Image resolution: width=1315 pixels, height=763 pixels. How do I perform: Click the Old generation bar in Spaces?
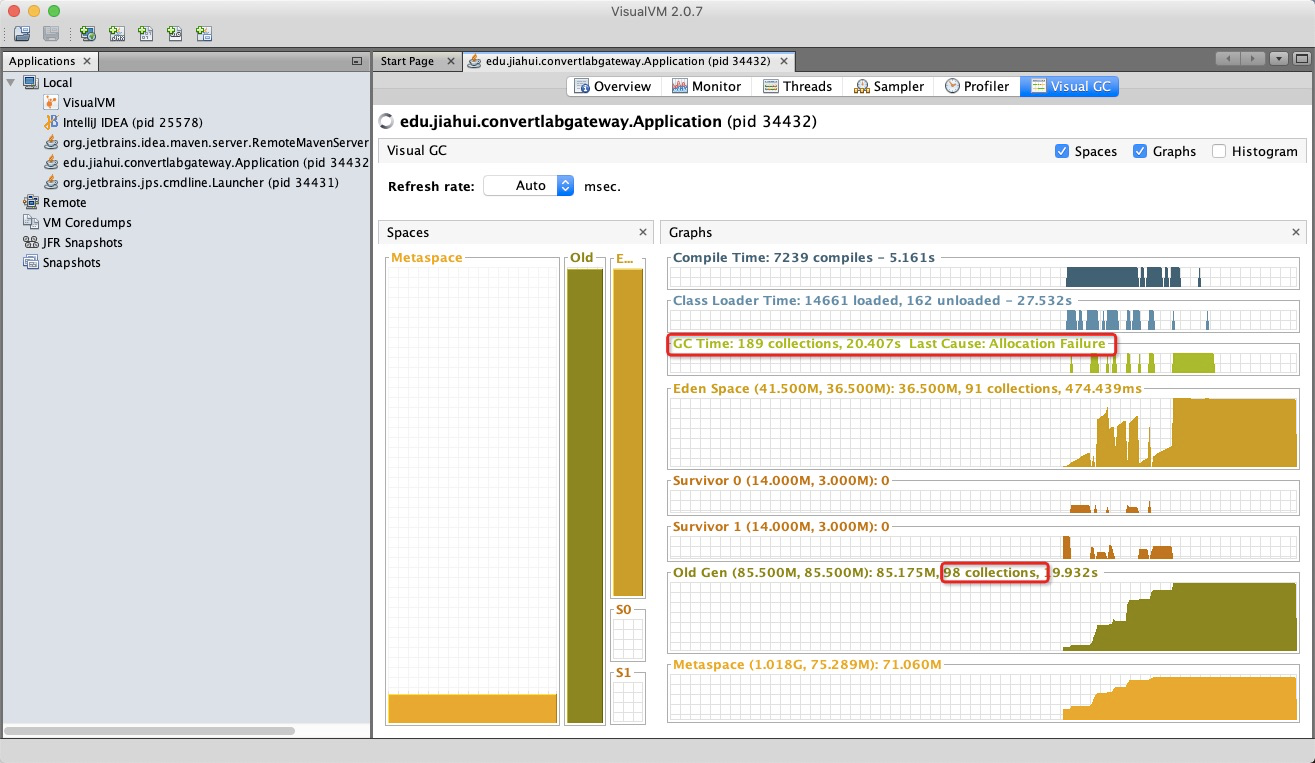[585, 495]
